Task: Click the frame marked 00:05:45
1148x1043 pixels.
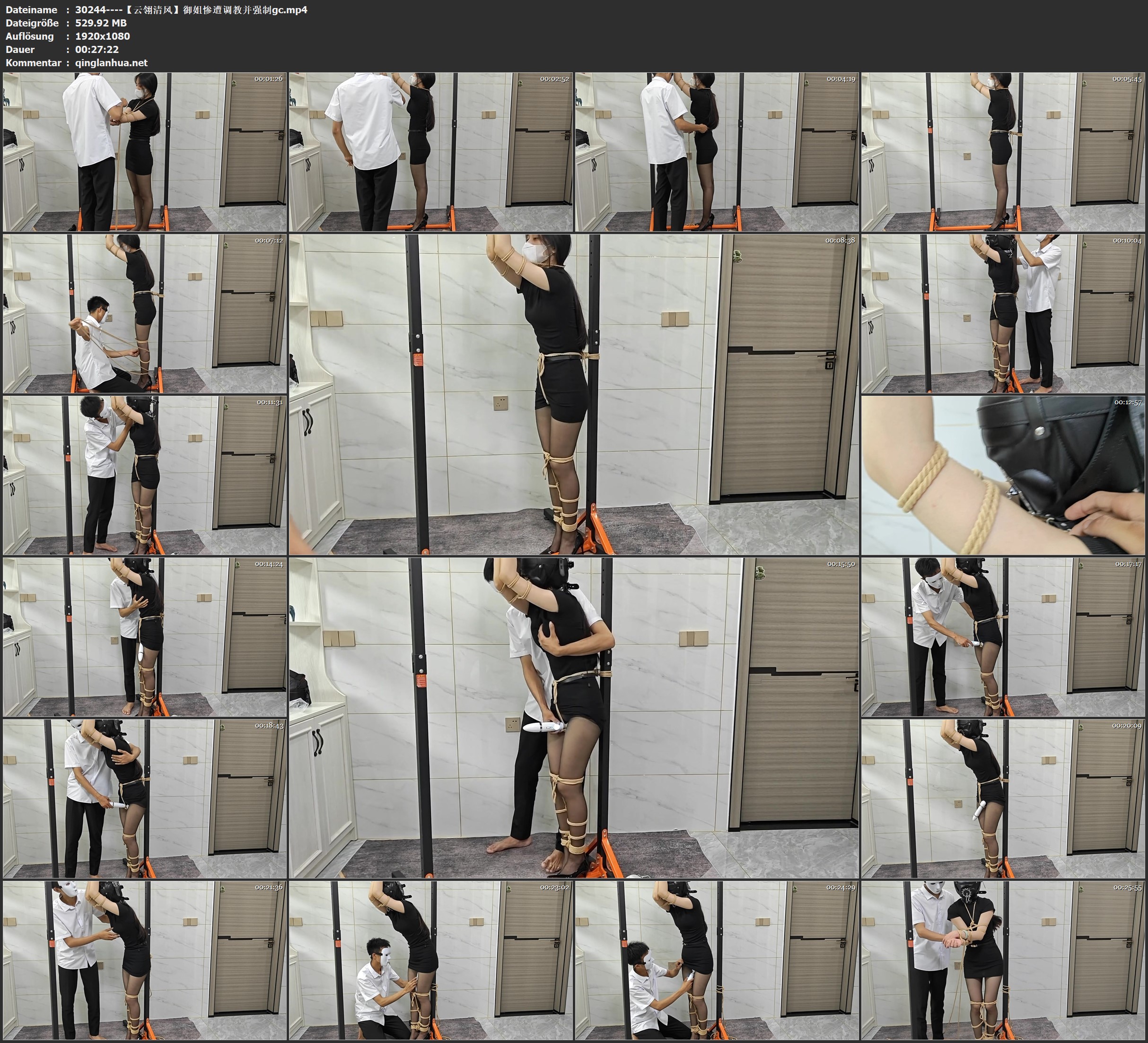Action: [1003, 151]
